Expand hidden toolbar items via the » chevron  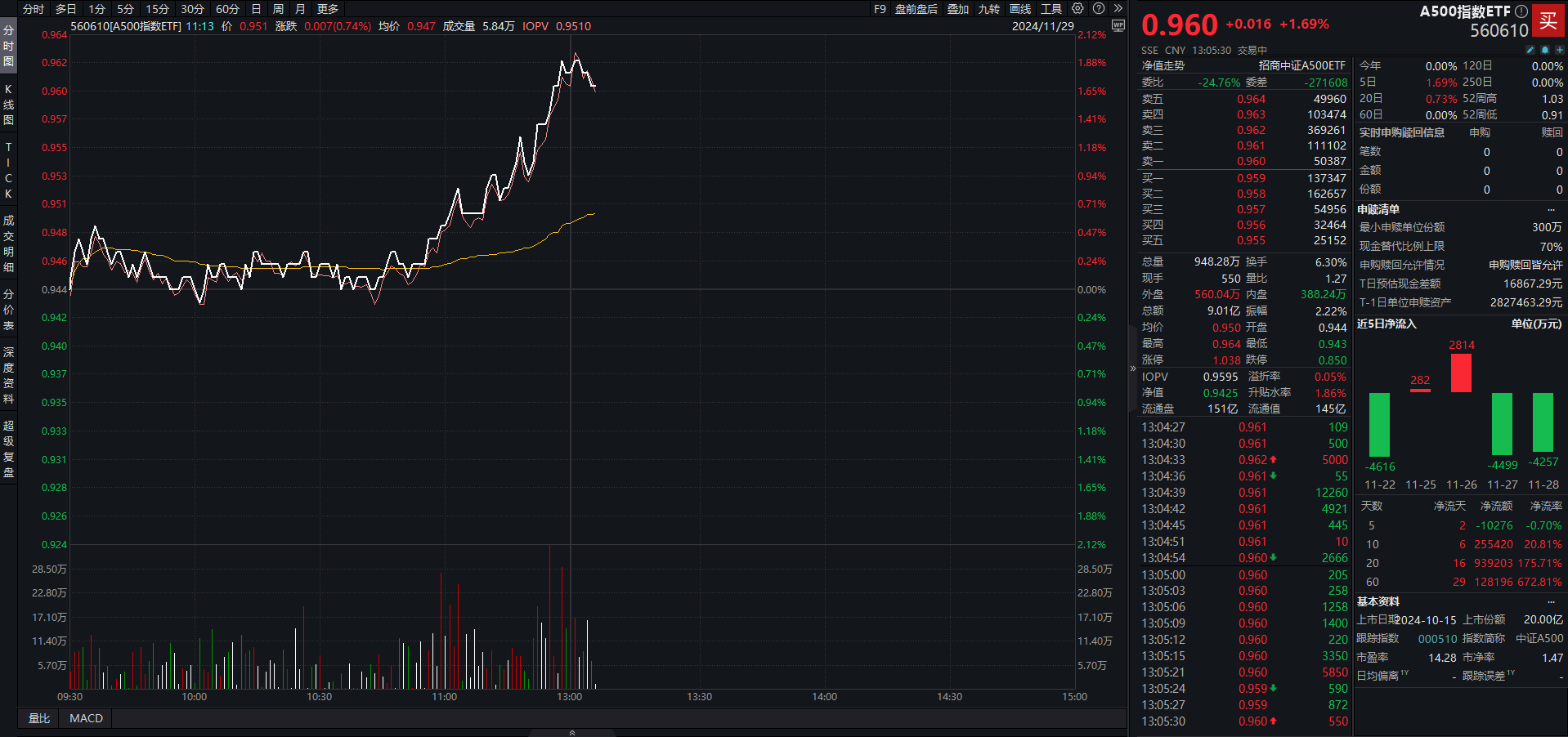coord(1117,9)
